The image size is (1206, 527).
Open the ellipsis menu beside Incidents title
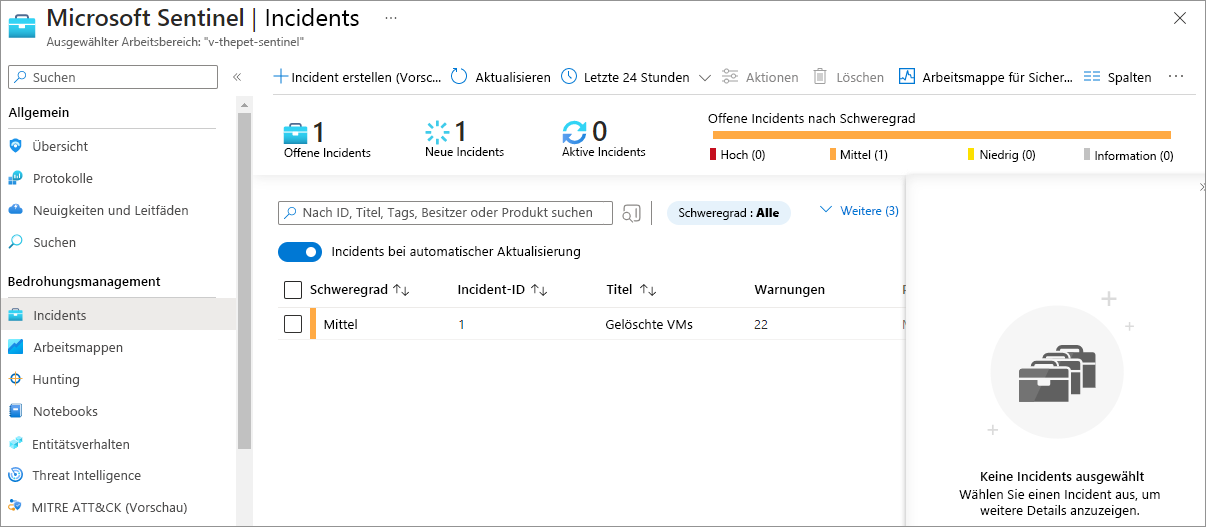[x=391, y=19]
